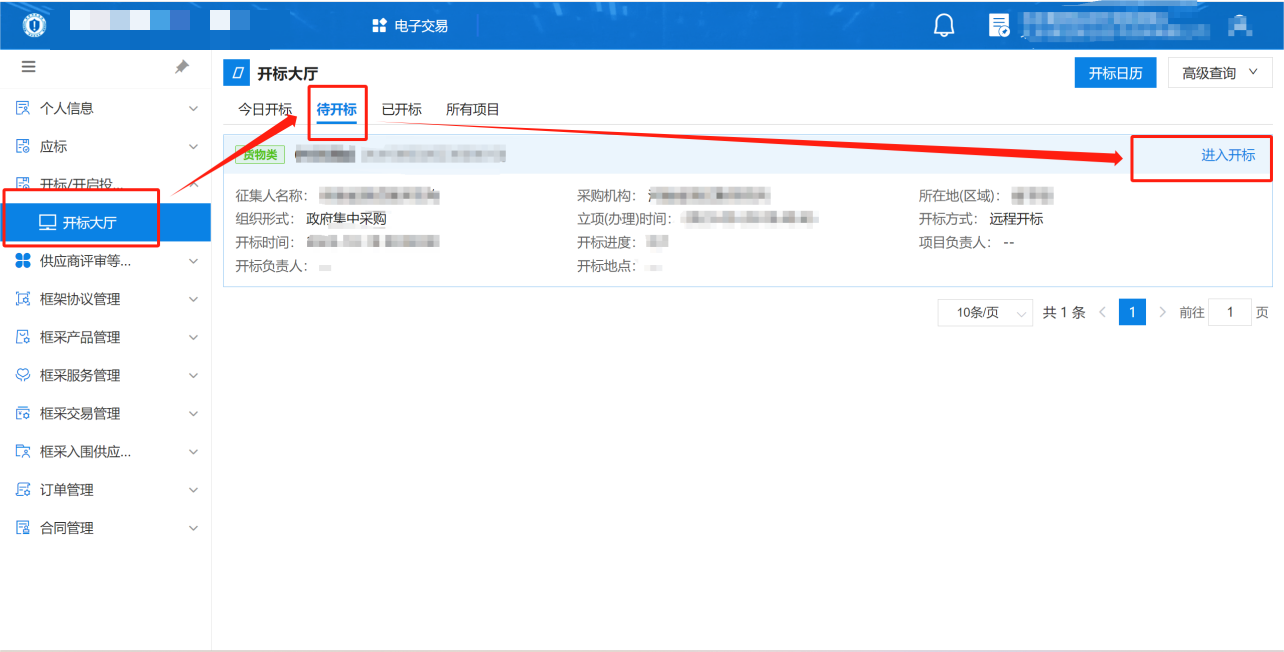Viewport: 1284px width, 652px height.
Task: Click the 个人信息 sidebar icon
Action: pos(23,108)
